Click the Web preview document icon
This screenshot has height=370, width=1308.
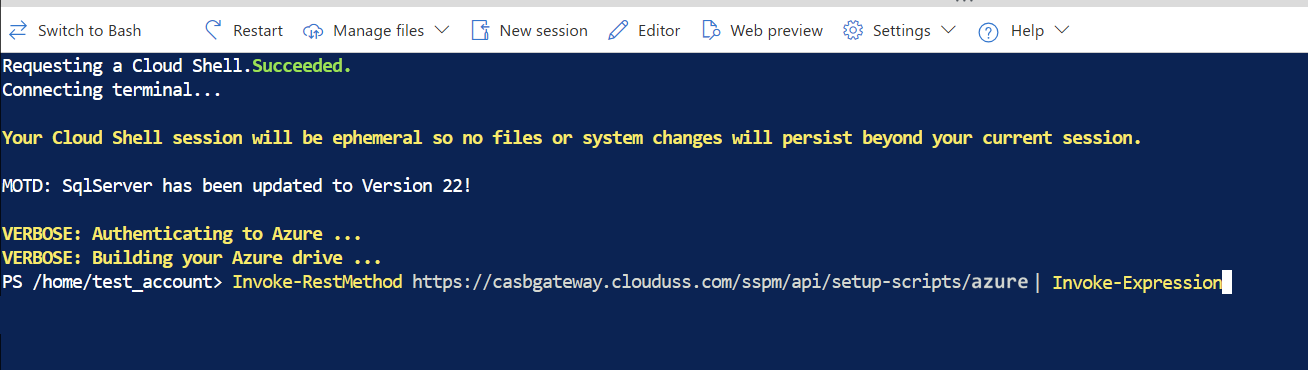[x=711, y=30]
